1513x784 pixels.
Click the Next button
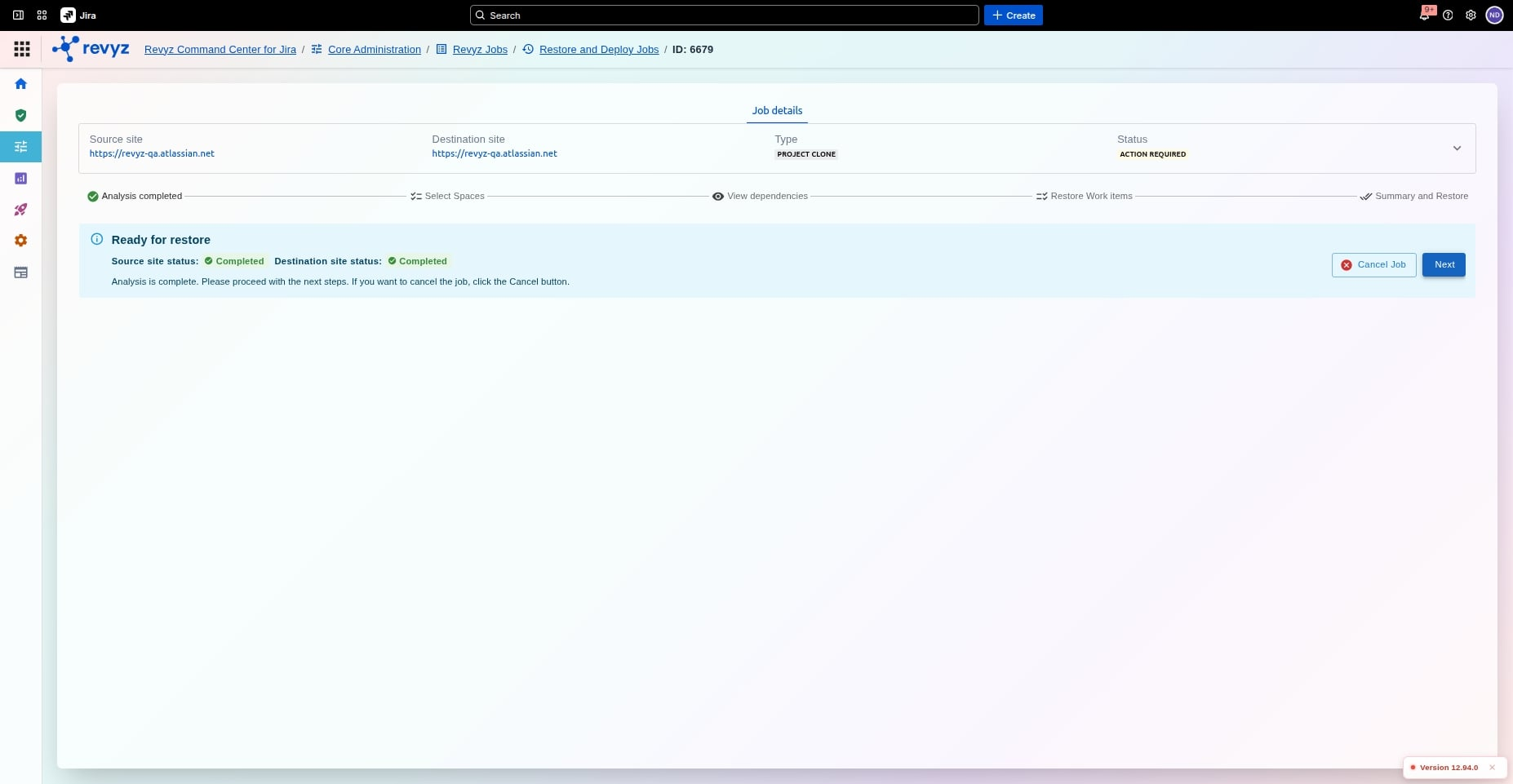1444,264
